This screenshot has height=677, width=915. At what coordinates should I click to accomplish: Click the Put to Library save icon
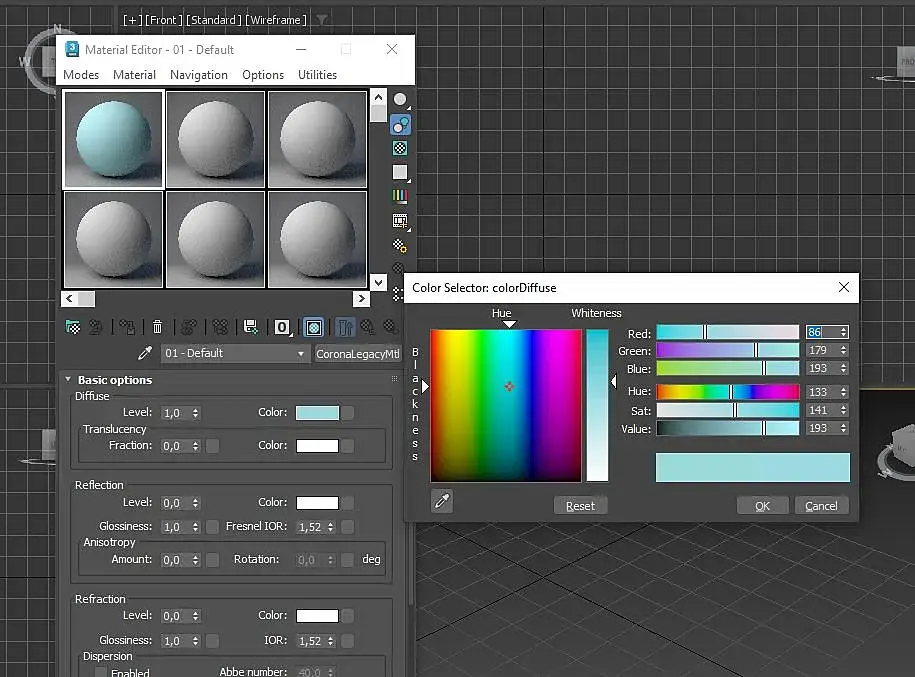click(x=250, y=327)
